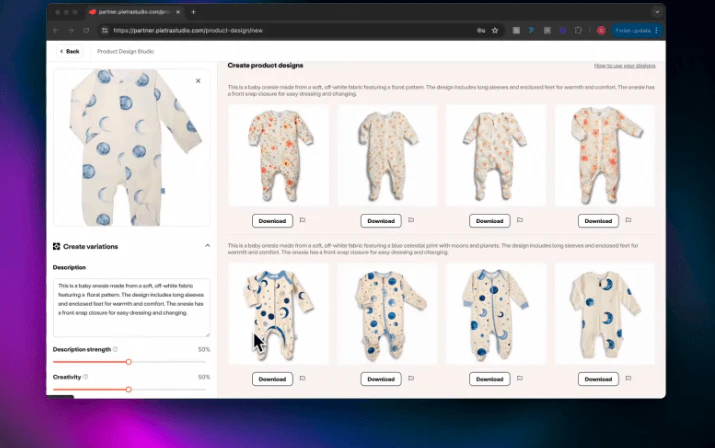This screenshot has width=715, height=448.
Task: Click the browser forward arrow
Action: (x=71, y=31)
